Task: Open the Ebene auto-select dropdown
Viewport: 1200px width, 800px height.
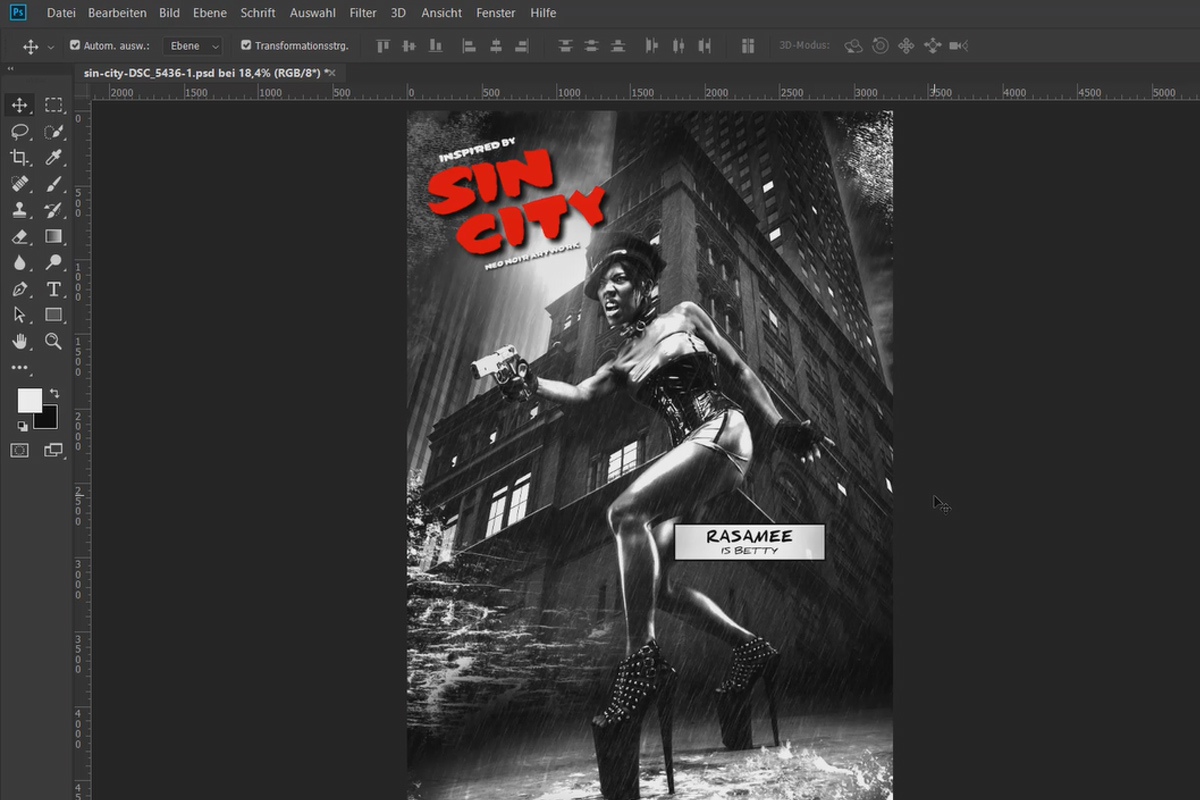Action: click(x=192, y=46)
